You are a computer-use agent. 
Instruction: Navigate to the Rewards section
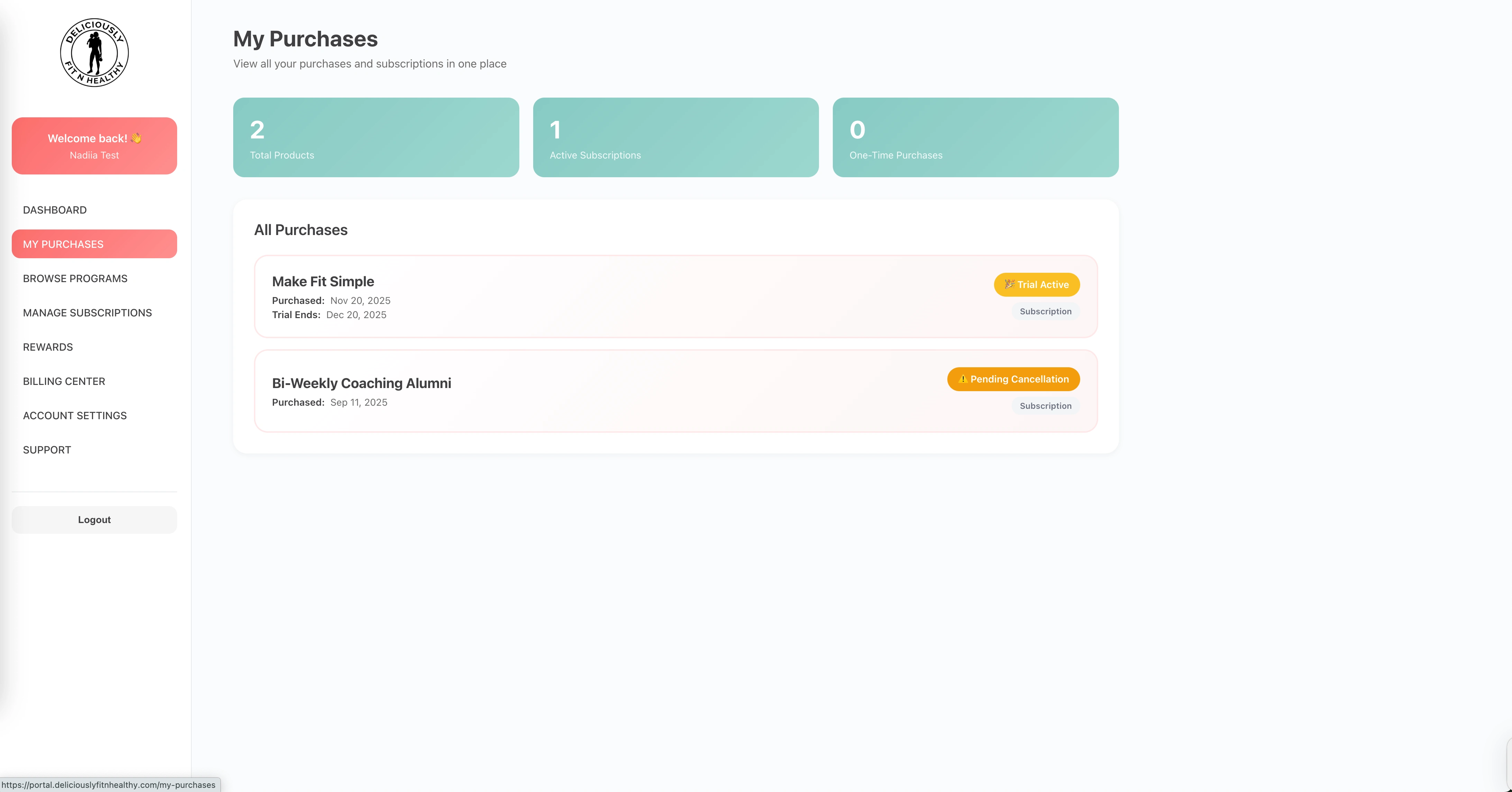[48, 347]
